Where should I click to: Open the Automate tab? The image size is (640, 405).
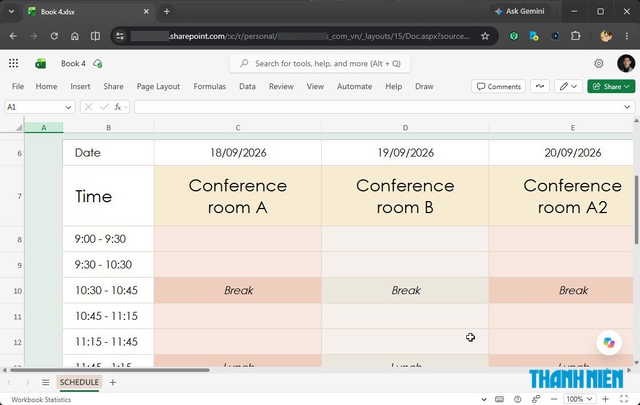(354, 86)
